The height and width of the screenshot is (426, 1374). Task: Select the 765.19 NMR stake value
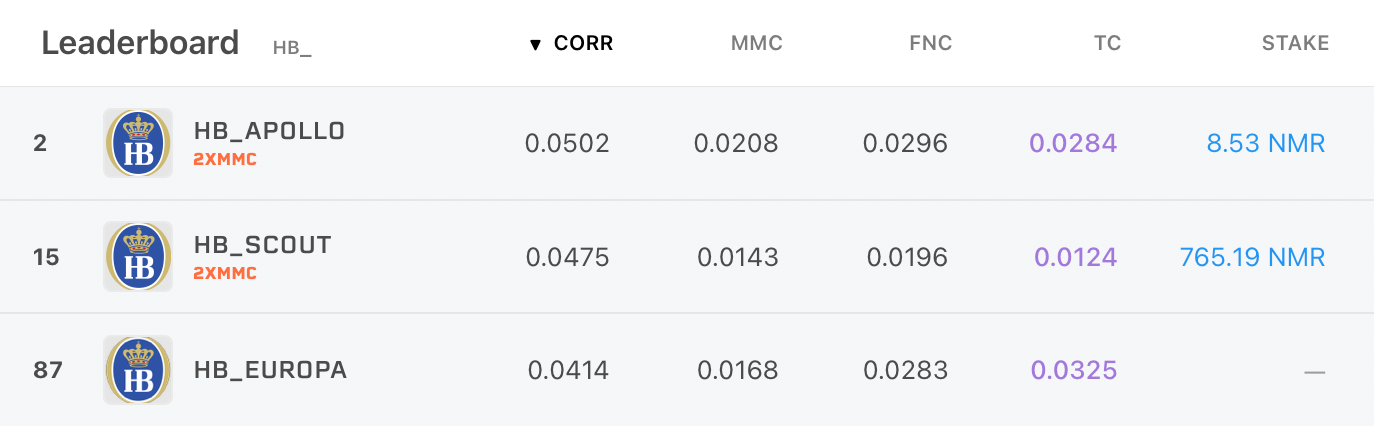1253,257
